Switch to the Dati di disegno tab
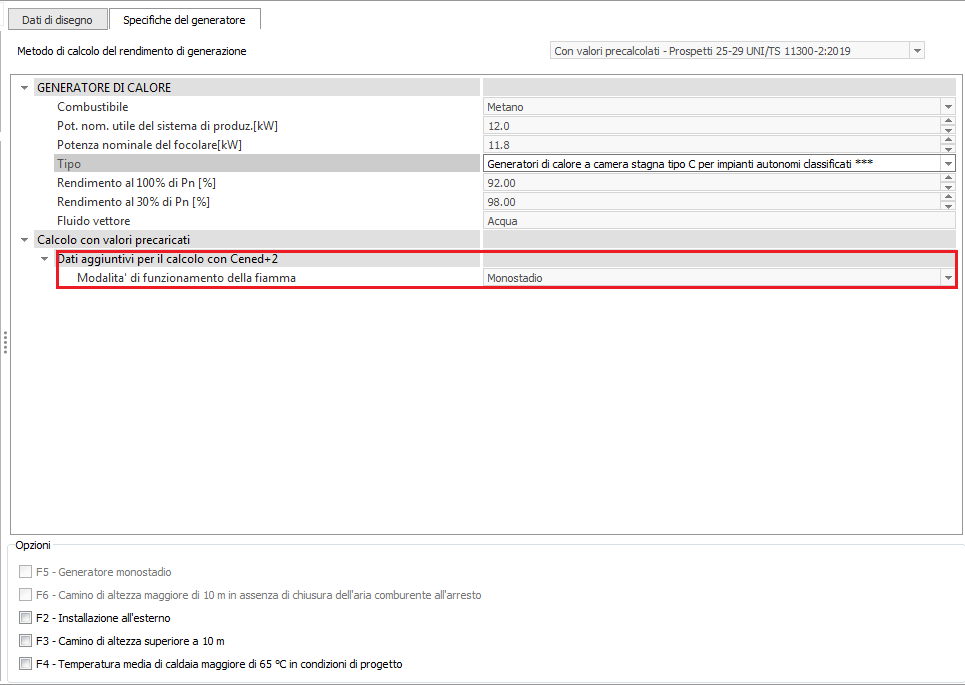 [57, 19]
